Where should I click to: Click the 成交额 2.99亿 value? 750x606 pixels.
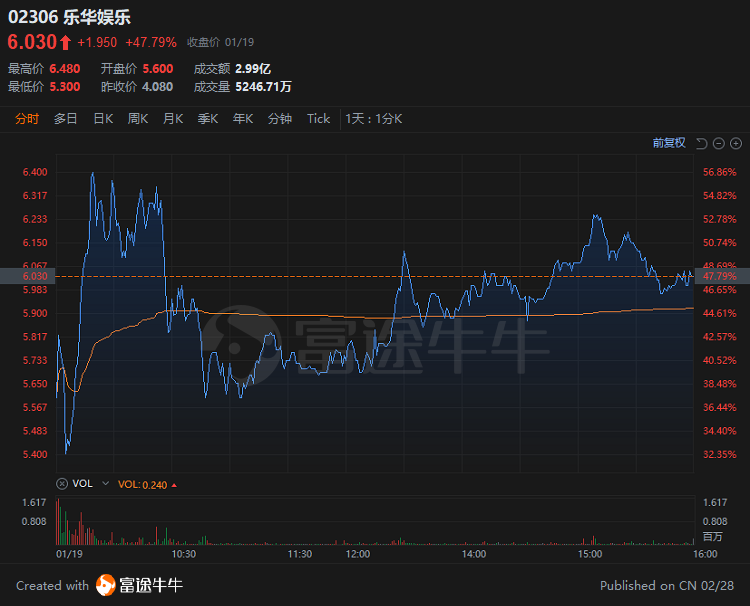pos(253,69)
